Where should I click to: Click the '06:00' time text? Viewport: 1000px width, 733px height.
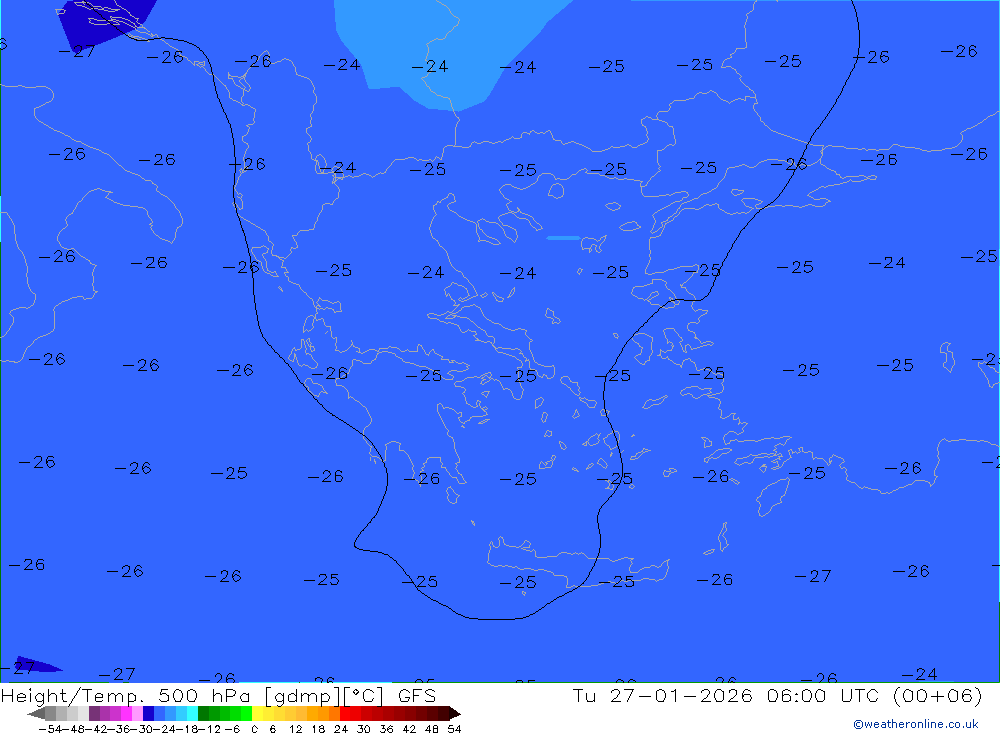pyautogui.click(x=797, y=695)
